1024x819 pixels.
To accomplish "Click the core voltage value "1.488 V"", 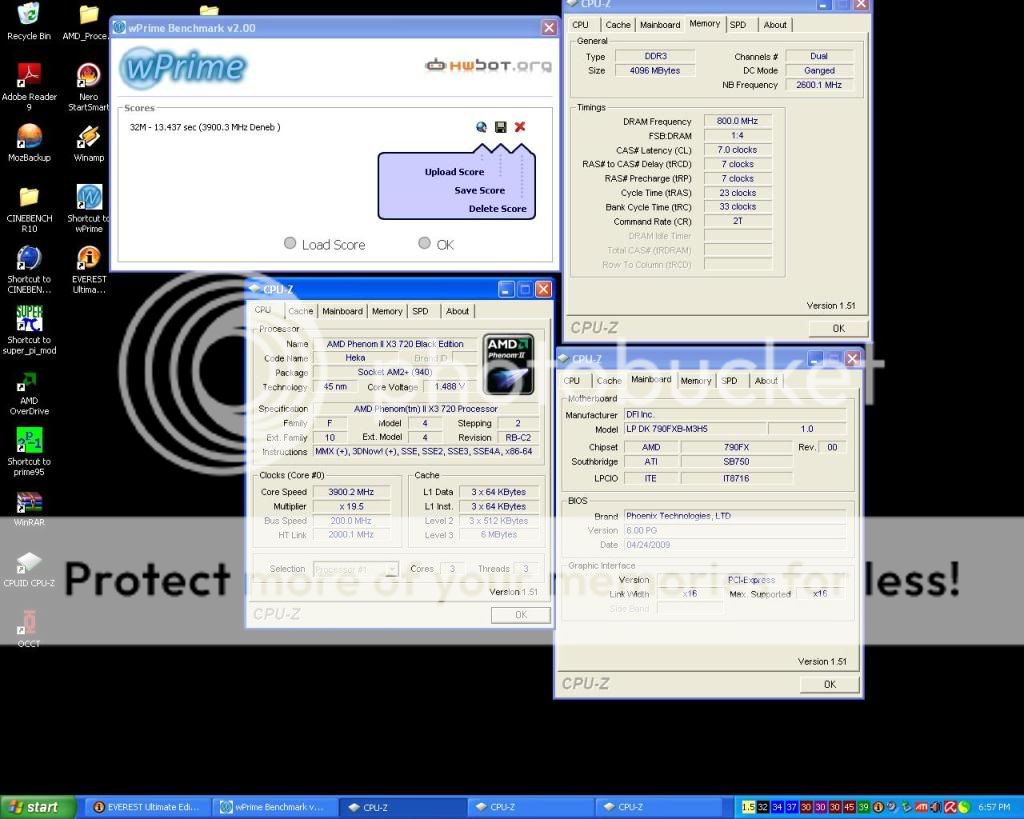I will pos(449,387).
